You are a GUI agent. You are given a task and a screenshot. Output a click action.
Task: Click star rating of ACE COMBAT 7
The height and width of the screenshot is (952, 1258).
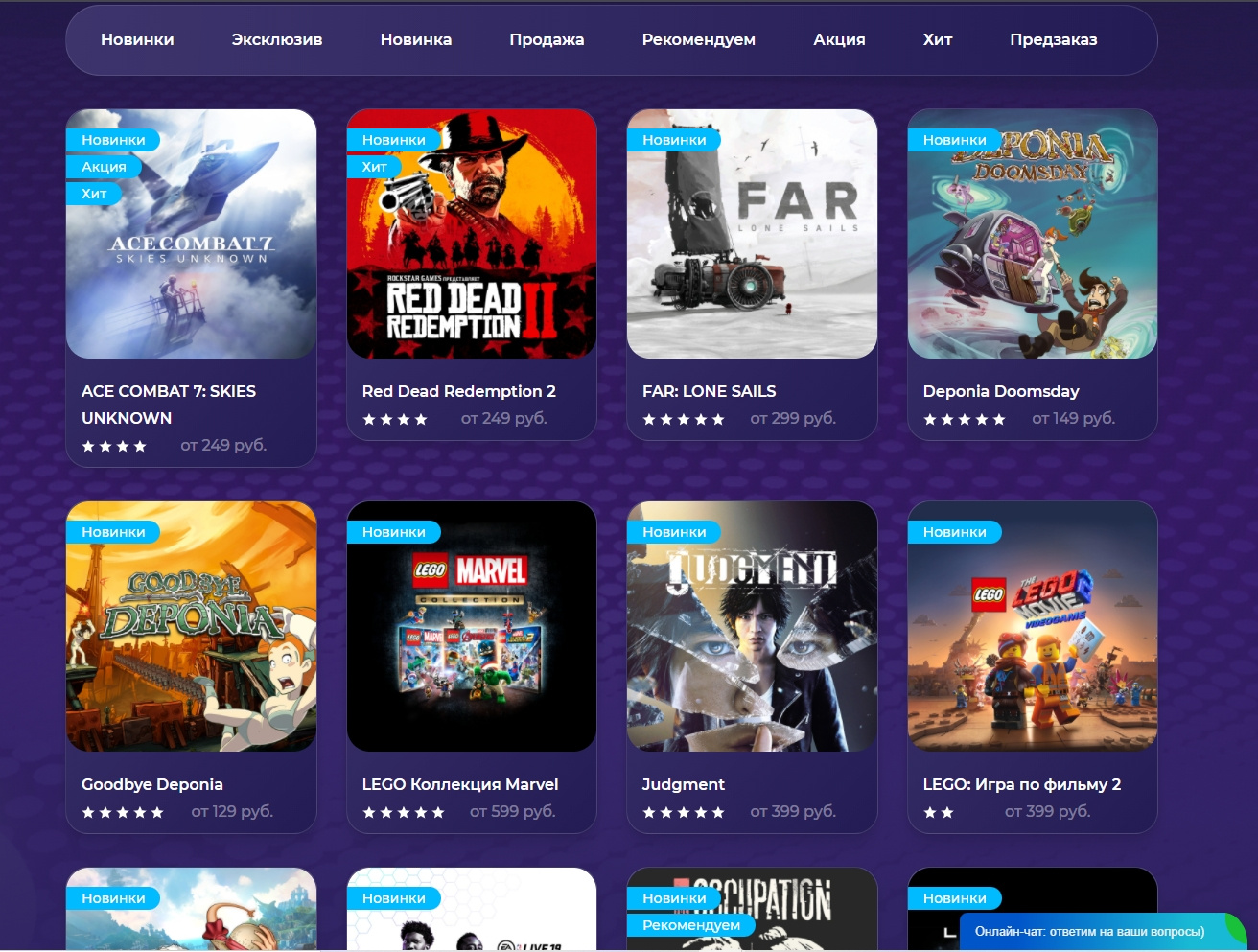pos(114,446)
